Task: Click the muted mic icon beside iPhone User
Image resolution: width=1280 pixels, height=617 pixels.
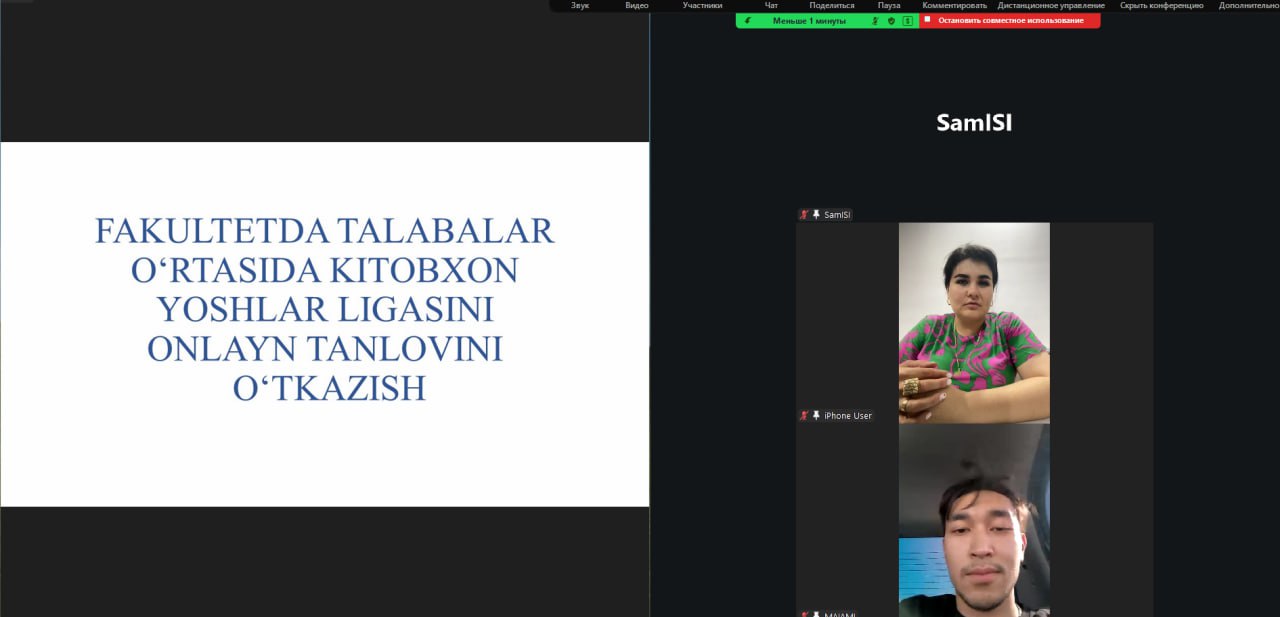Action: click(804, 415)
